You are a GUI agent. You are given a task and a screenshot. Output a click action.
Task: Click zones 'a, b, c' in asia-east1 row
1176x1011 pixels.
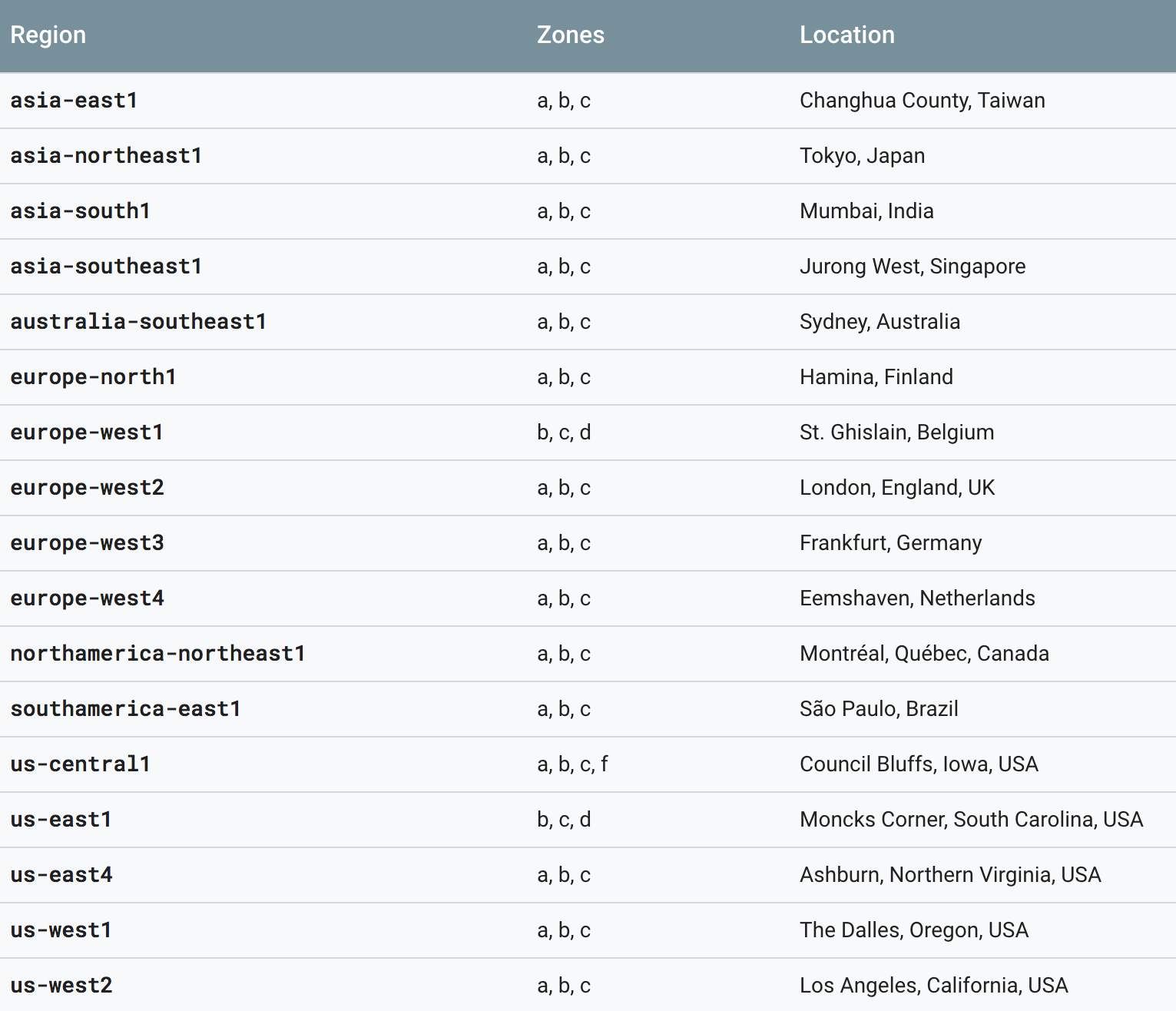(x=564, y=101)
